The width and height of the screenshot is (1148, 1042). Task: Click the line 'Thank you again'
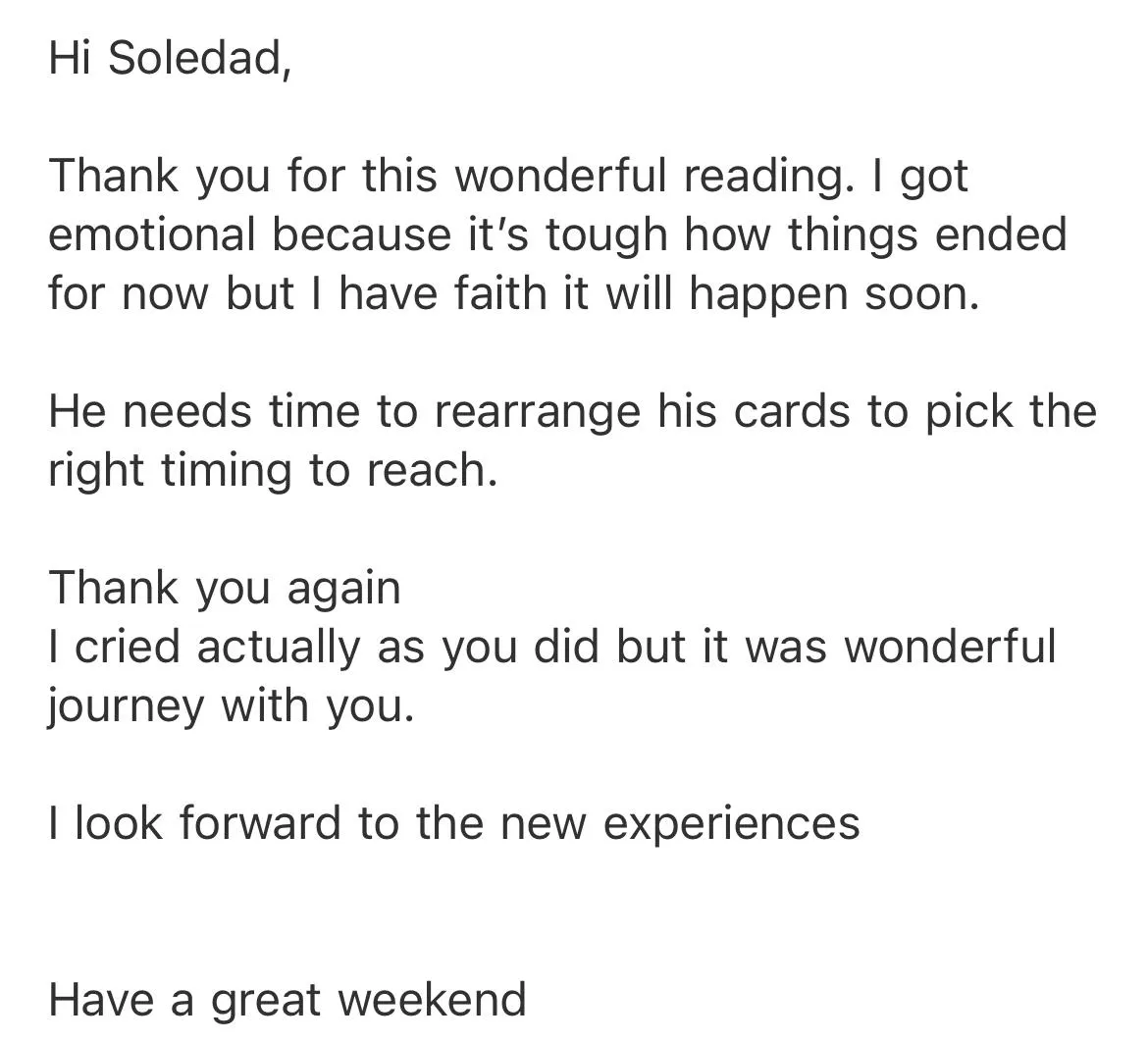225,589
